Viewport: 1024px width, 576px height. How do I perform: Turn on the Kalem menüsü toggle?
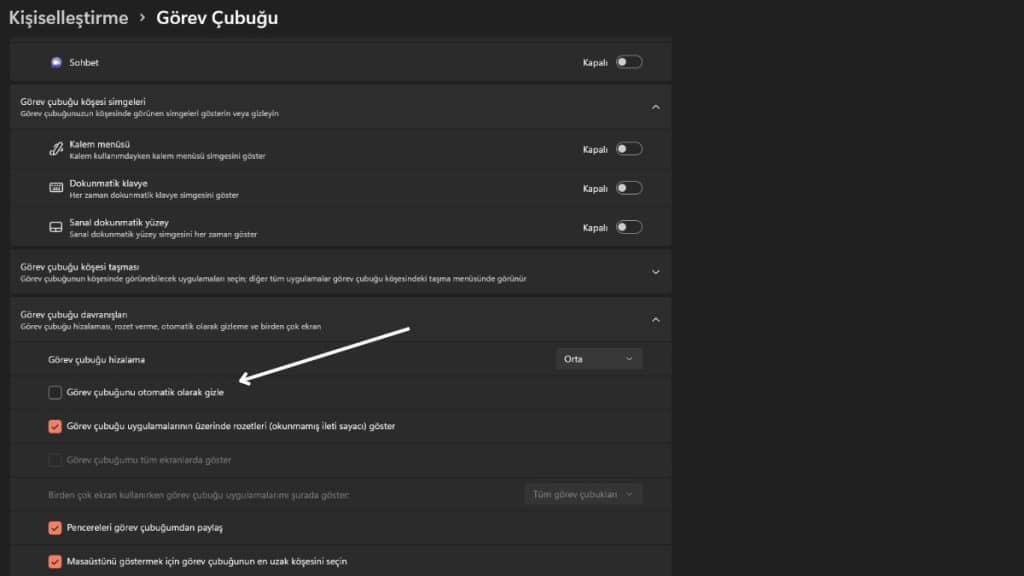pos(629,147)
